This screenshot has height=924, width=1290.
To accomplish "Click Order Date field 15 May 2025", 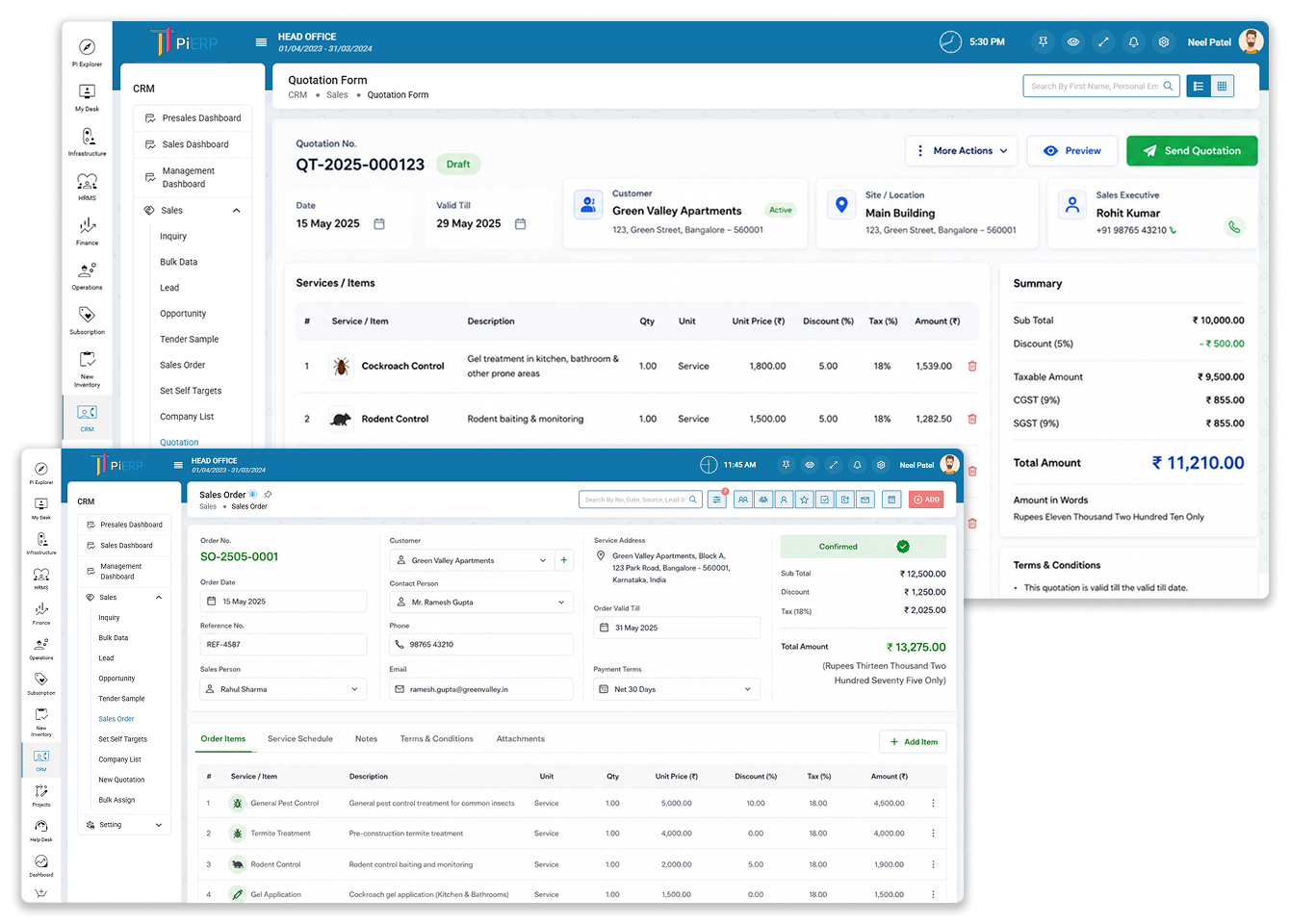I will pos(283,602).
